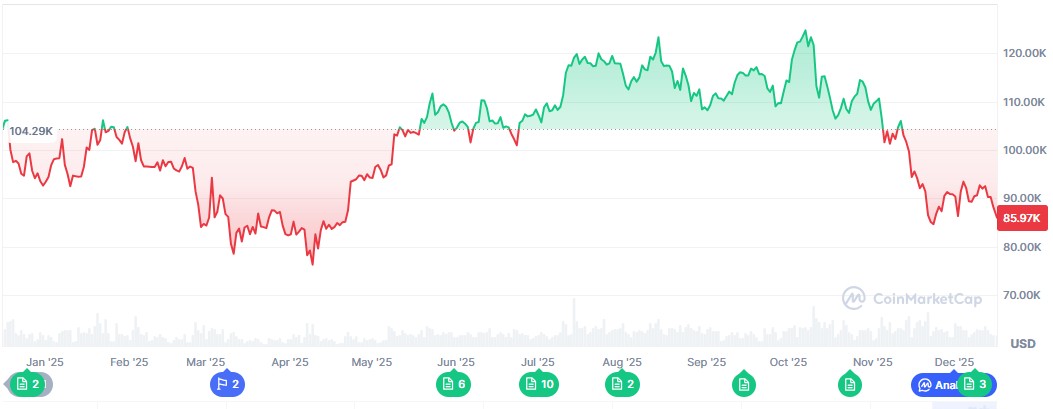Click the Jan '25 date label
The image size is (1053, 409).
[45, 362]
